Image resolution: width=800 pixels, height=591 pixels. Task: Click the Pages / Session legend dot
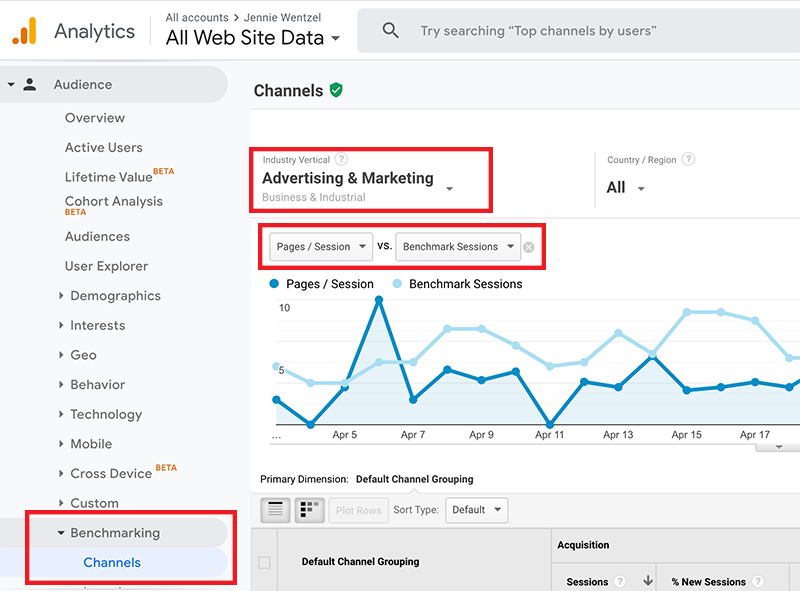(x=274, y=284)
